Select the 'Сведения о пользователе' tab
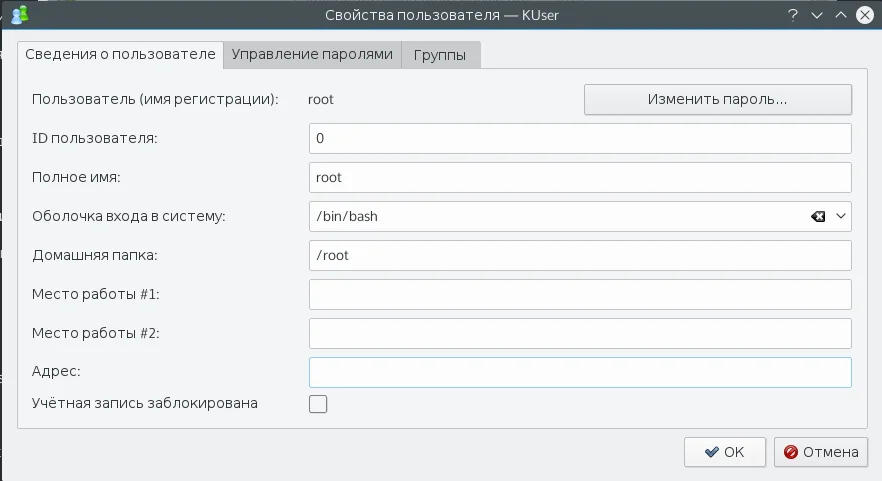 [120, 54]
